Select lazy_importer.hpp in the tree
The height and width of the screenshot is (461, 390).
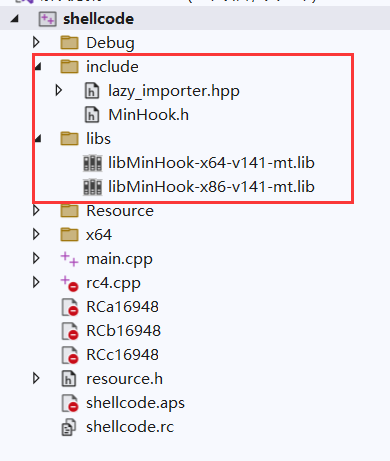(x=174, y=91)
